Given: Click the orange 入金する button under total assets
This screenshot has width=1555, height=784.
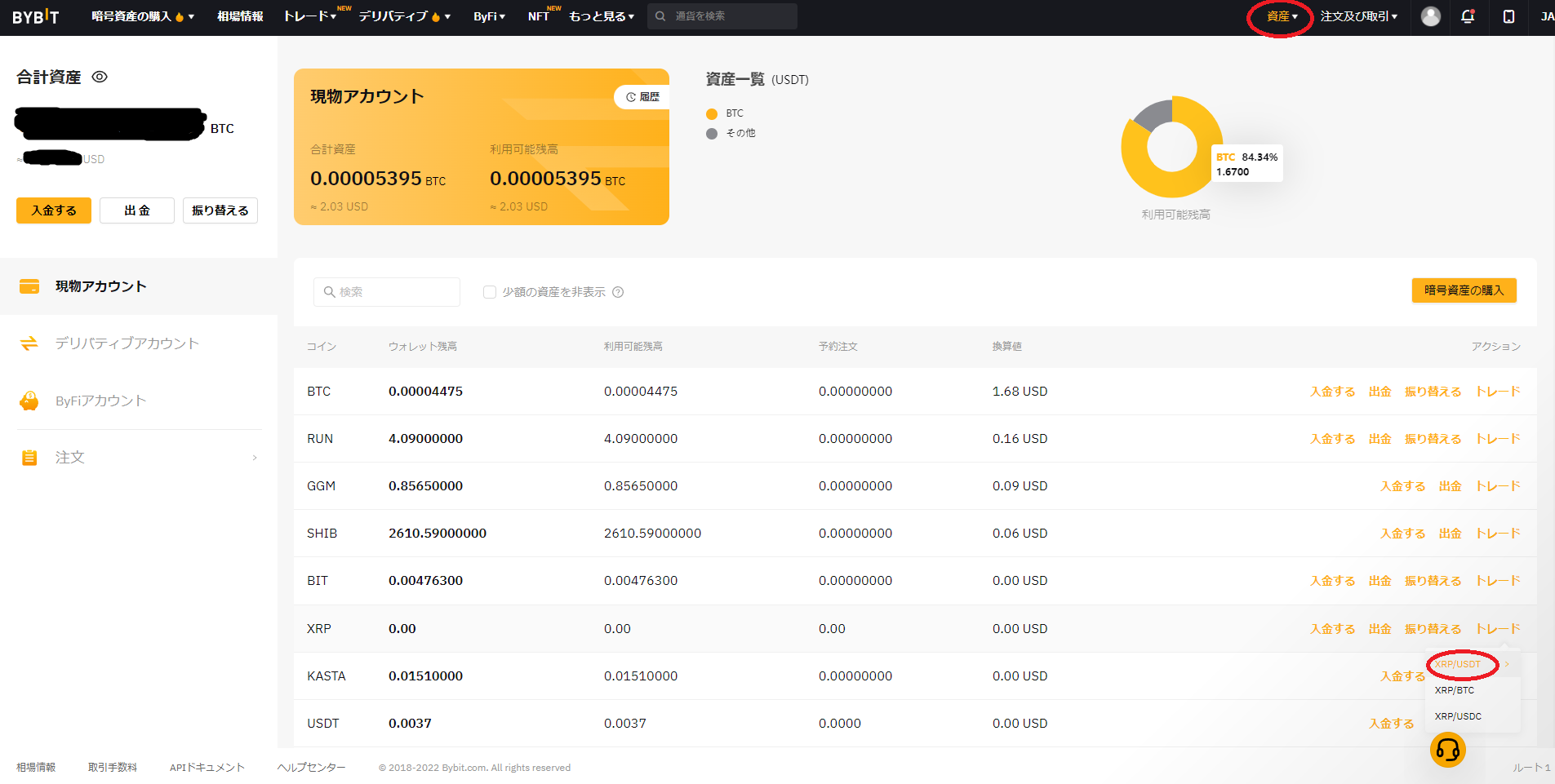Looking at the screenshot, I should pyautogui.click(x=54, y=210).
